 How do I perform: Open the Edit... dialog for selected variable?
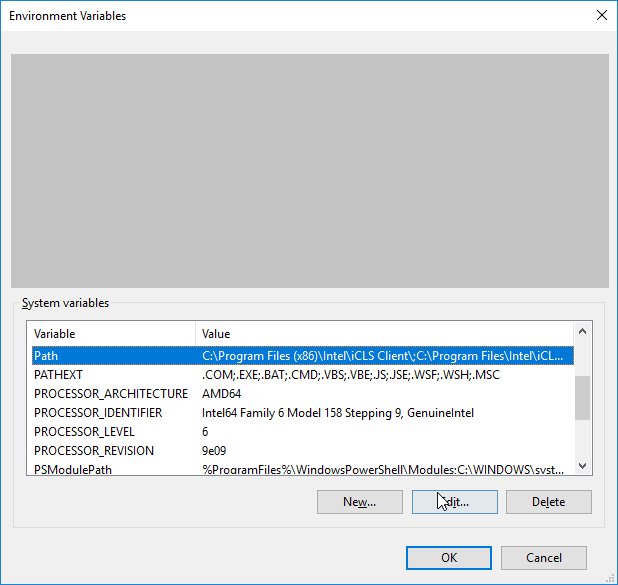(455, 501)
